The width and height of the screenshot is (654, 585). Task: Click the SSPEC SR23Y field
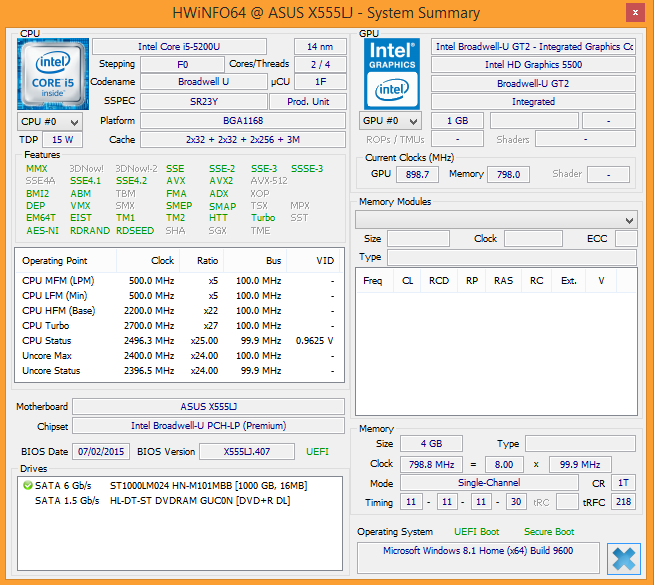[x=204, y=101]
